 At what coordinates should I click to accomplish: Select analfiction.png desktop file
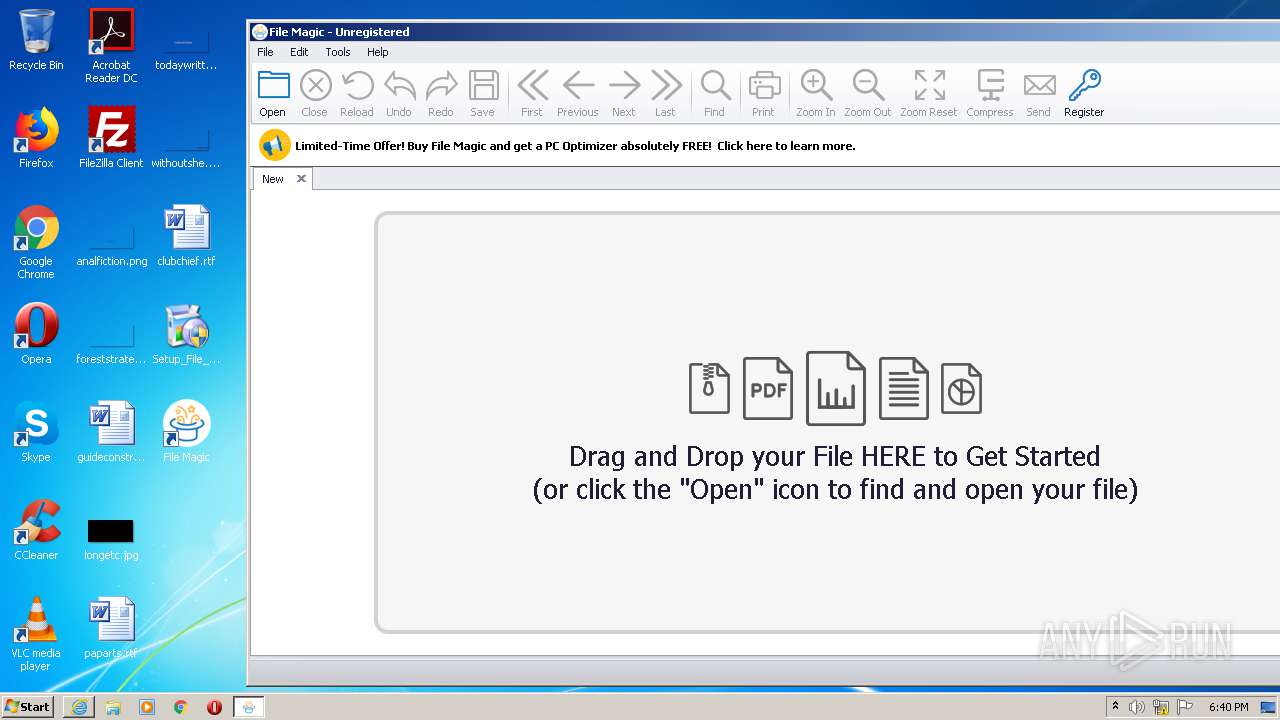pyautogui.click(x=111, y=244)
